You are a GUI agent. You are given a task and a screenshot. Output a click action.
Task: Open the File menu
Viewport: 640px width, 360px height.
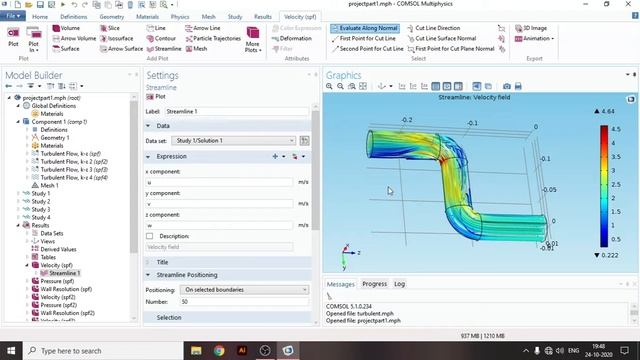click(x=13, y=16)
